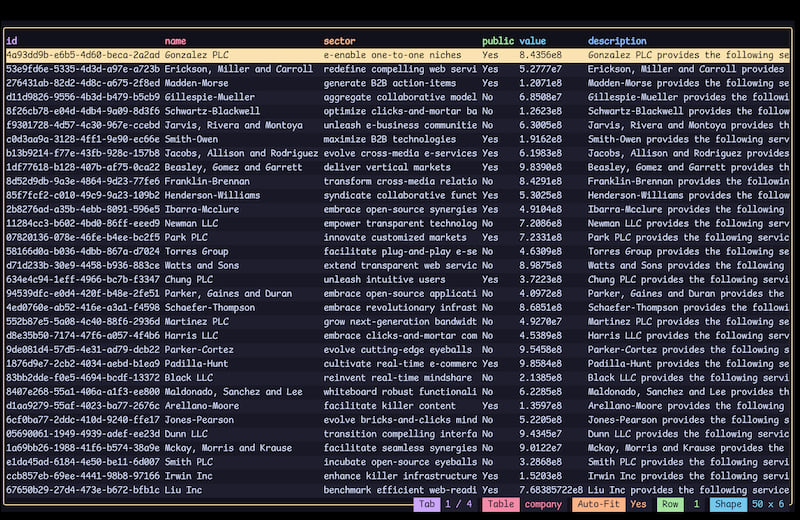Click the Row label in status bar
Viewport: 800px width, 520px height.
(670, 504)
